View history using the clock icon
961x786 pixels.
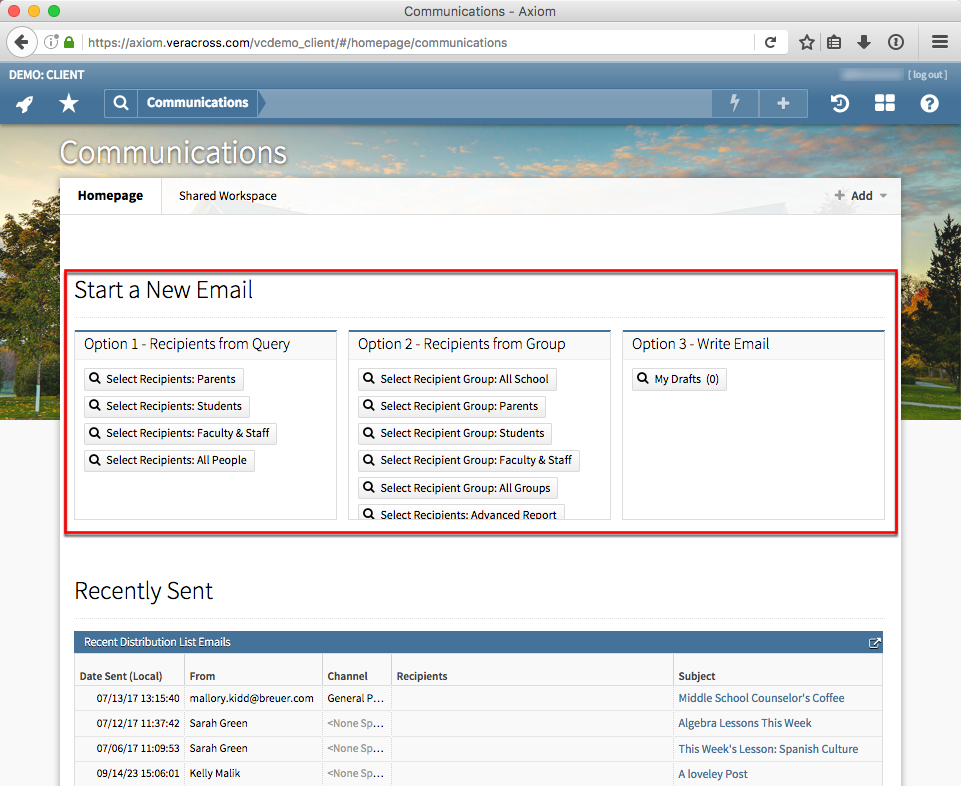coord(839,103)
